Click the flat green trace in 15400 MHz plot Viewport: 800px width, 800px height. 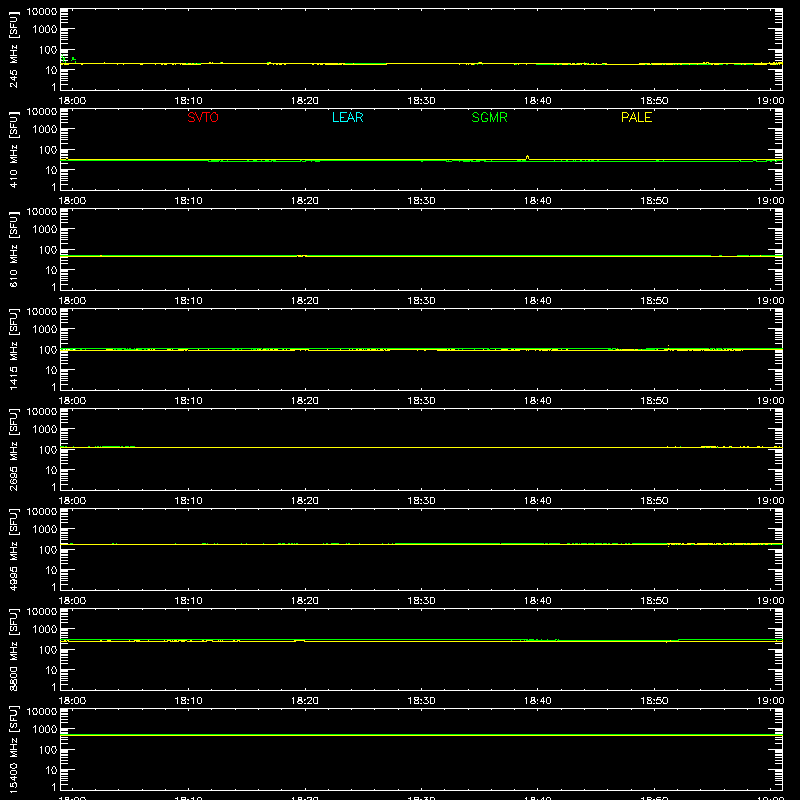(421, 735)
